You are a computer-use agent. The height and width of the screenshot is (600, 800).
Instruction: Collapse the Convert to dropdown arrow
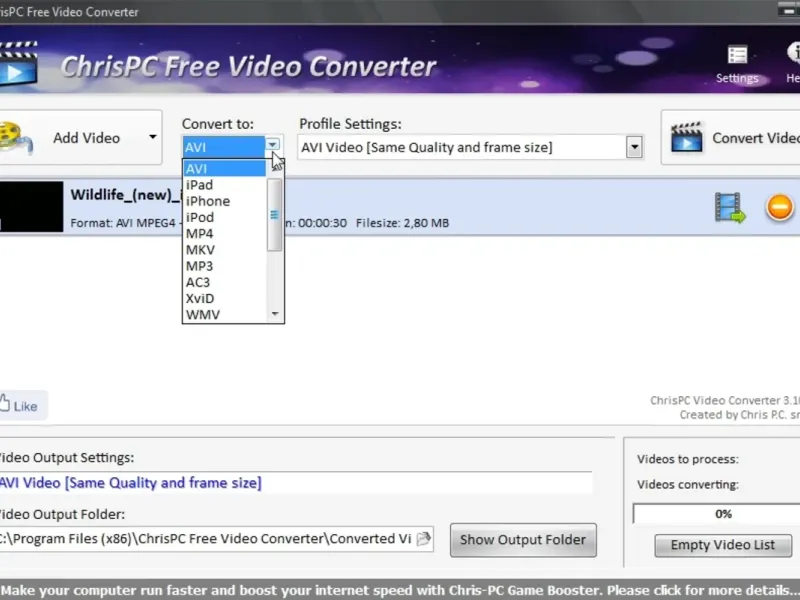[272, 145]
